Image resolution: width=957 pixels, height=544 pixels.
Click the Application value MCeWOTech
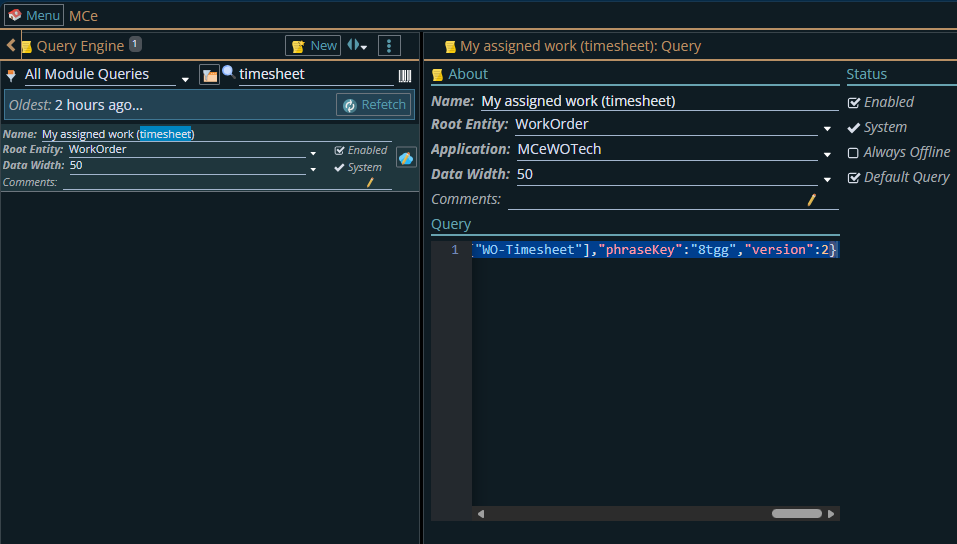pos(559,149)
